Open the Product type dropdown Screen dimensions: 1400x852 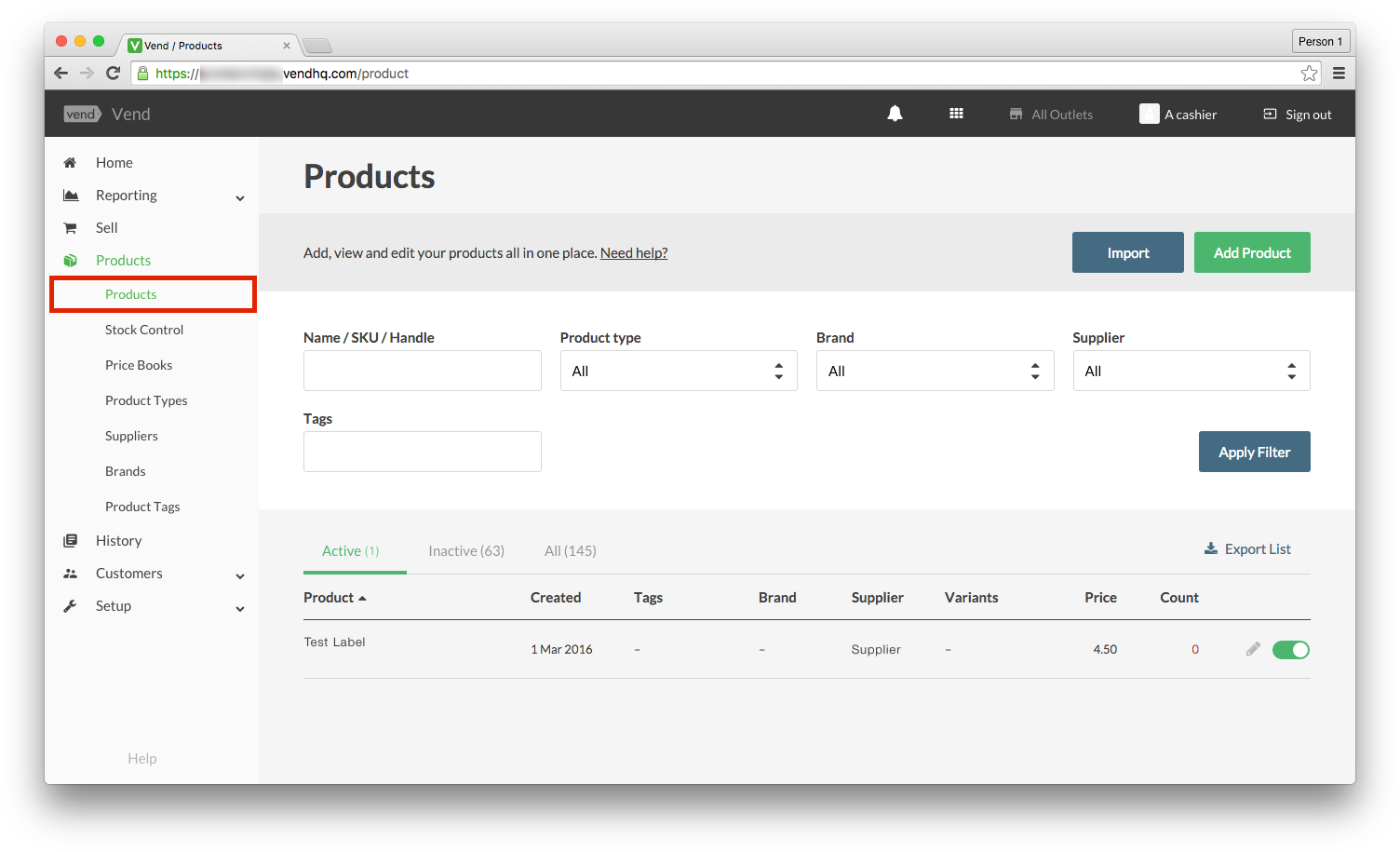(678, 371)
